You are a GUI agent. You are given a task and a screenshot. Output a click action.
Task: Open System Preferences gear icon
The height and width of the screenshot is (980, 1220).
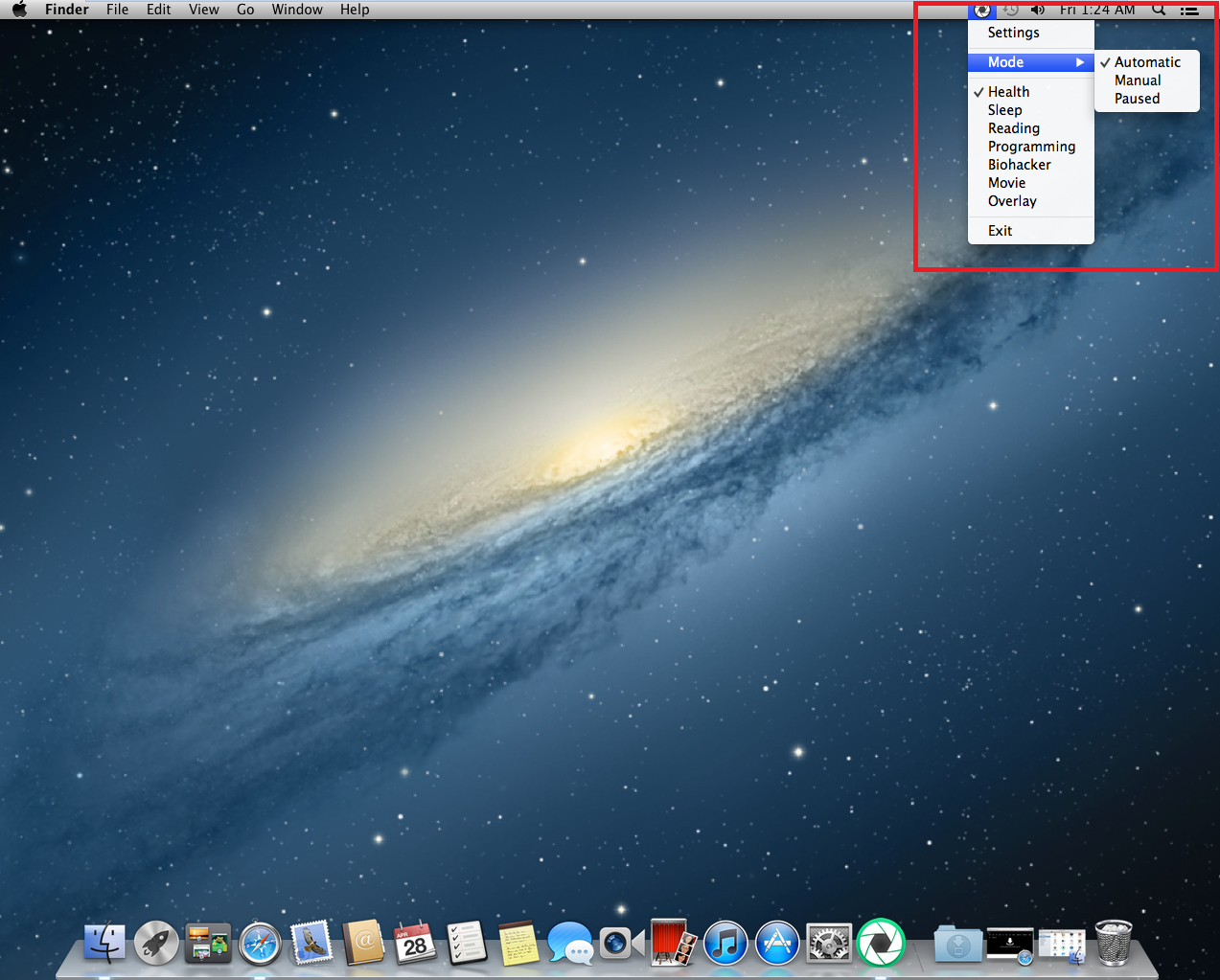(829, 944)
